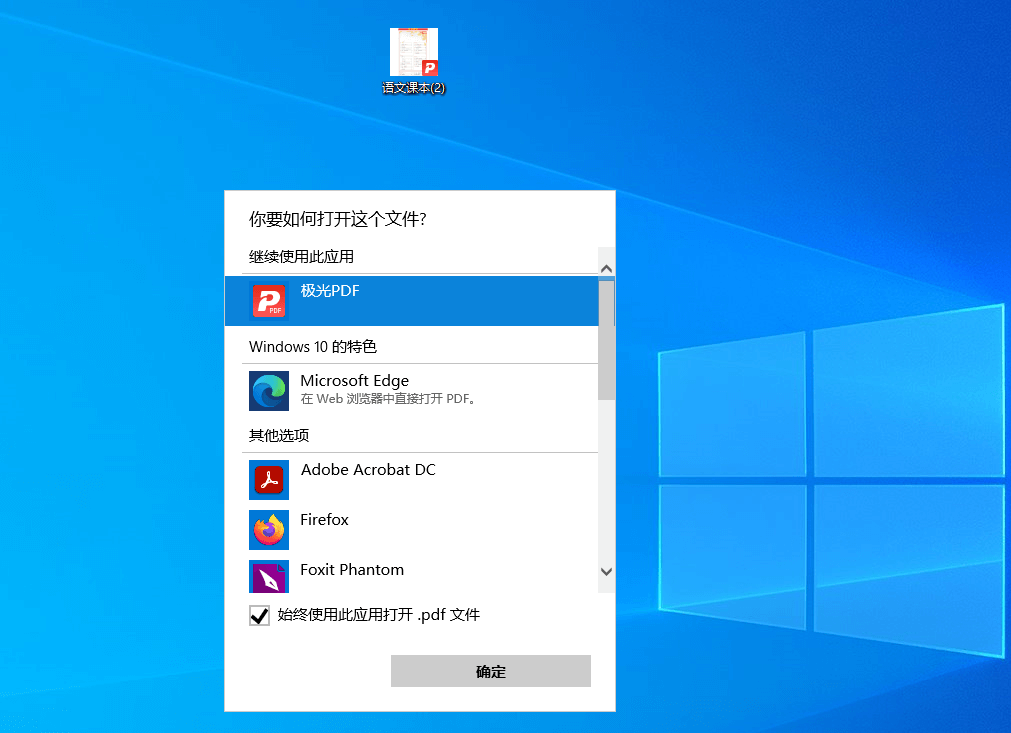Click the Adobe Acrobat DC icon
The image size is (1011, 733).
tap(269, 480)
